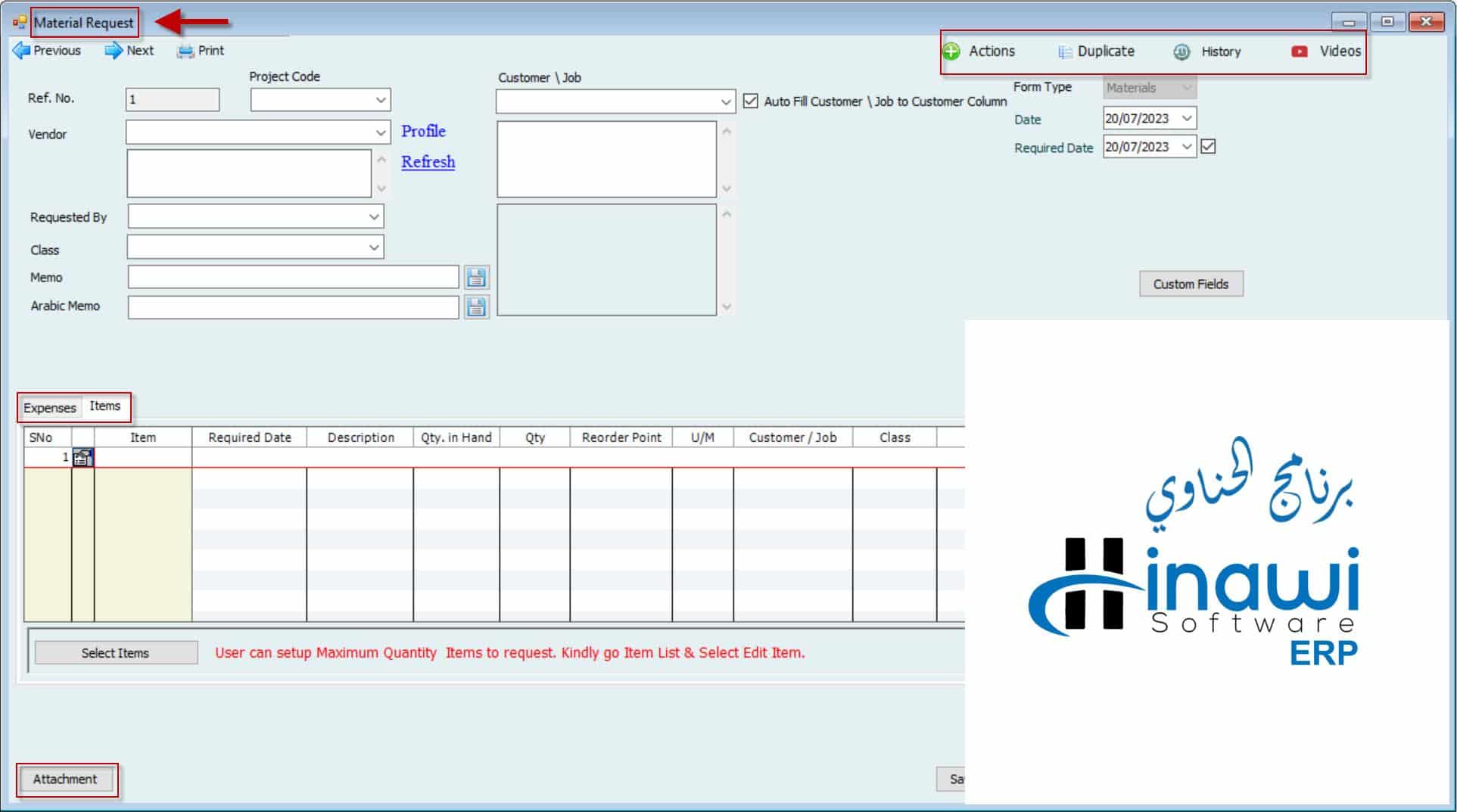Image resolution: width=1457 pixels, height=812 pixels.
Task: Open the Project Code dropdown
Action: 381,100
